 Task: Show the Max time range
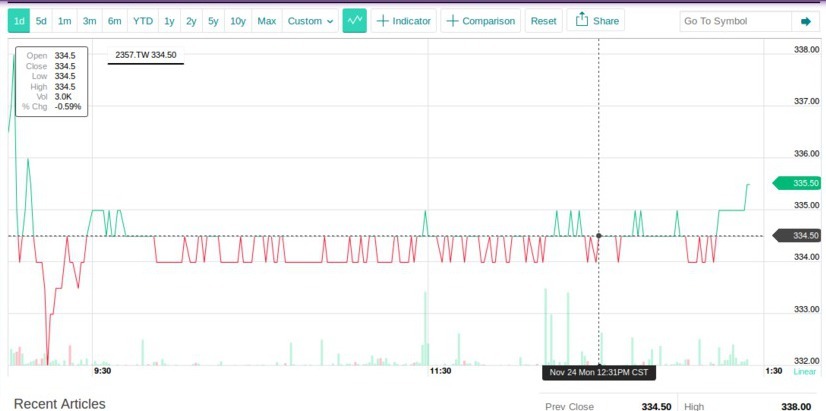(x=267, y=21)
